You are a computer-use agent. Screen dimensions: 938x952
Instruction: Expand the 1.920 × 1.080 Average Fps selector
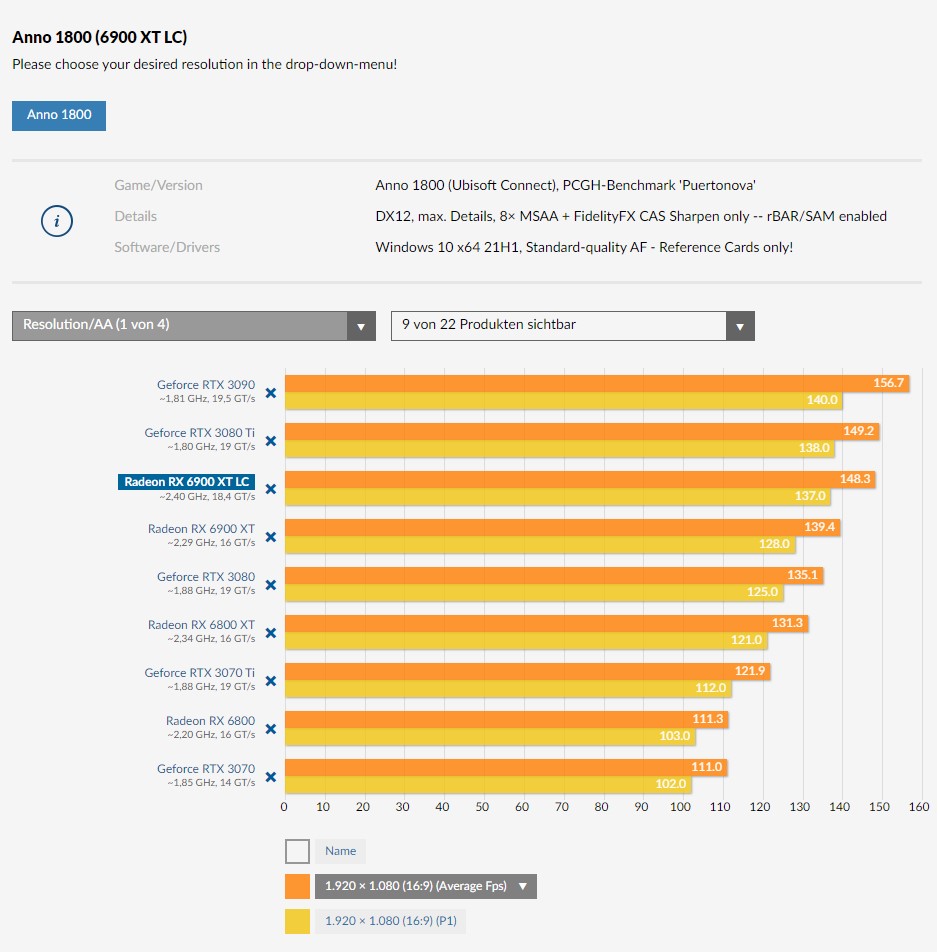pos(425,886)
